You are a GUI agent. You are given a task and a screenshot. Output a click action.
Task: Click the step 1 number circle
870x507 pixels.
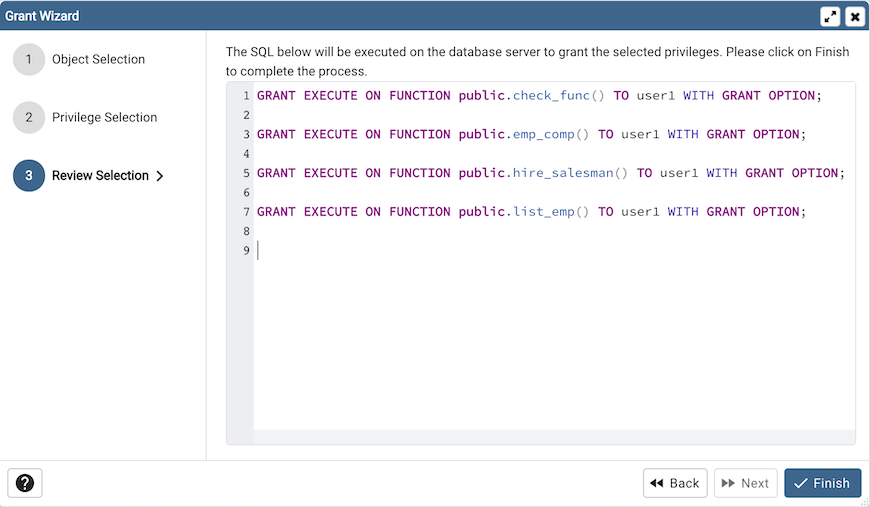tap(29, 59)
